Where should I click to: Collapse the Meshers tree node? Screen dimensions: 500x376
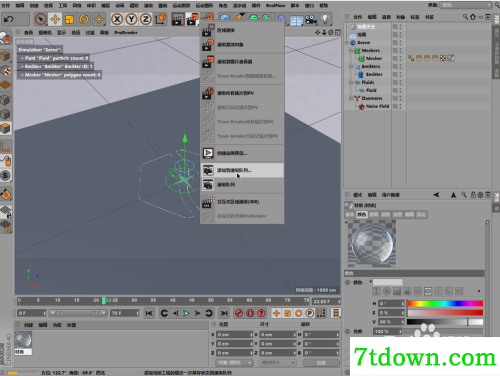(351, 51)
